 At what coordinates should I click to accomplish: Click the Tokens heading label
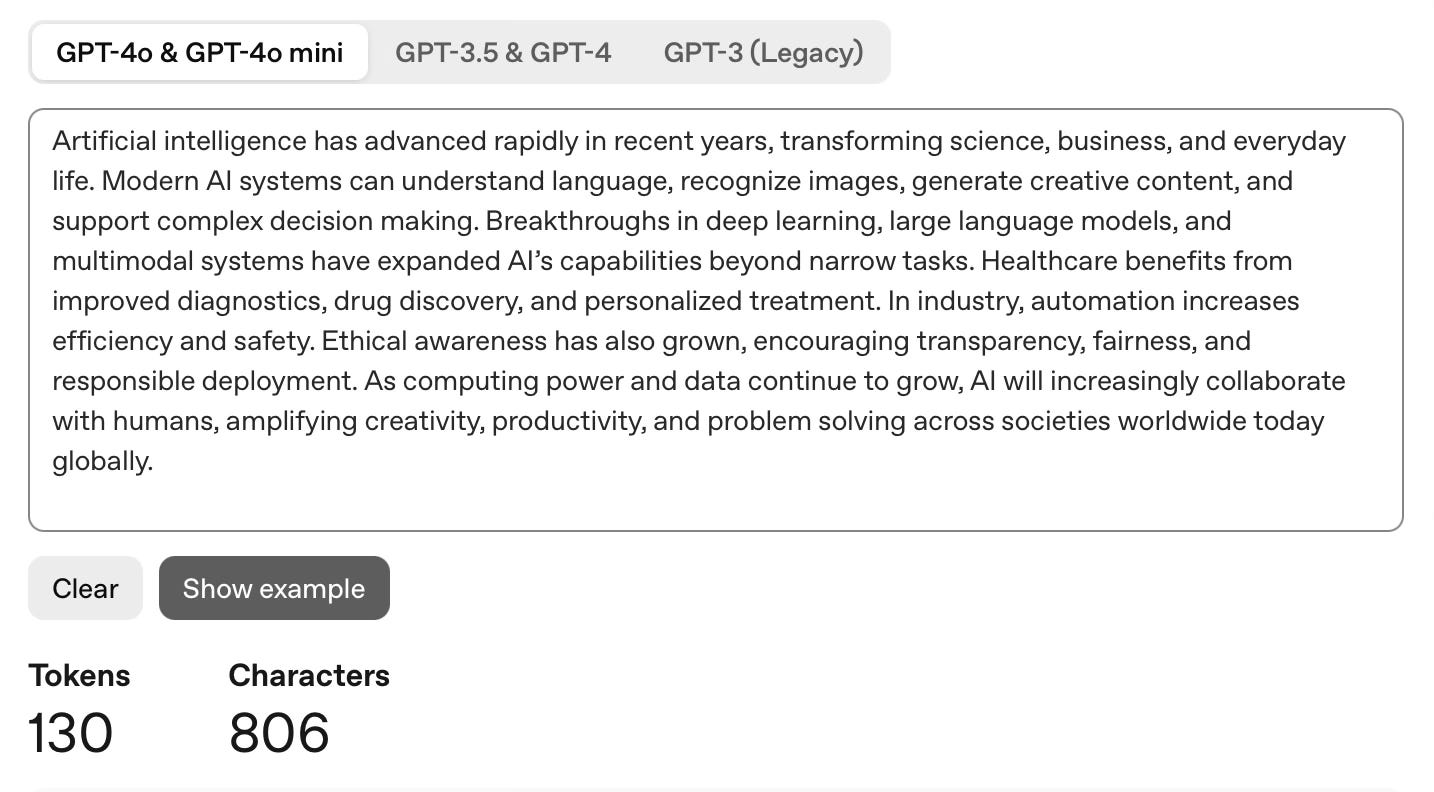pyautogui.click(x=80, y=676)
